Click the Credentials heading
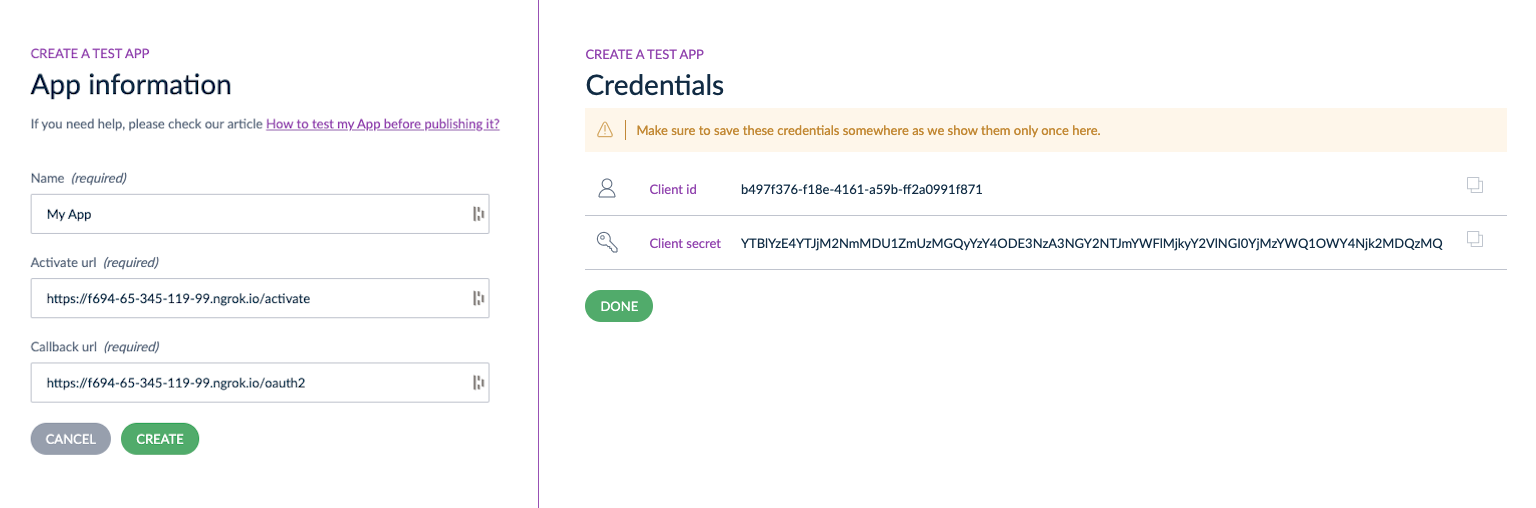 coord(655,85)
